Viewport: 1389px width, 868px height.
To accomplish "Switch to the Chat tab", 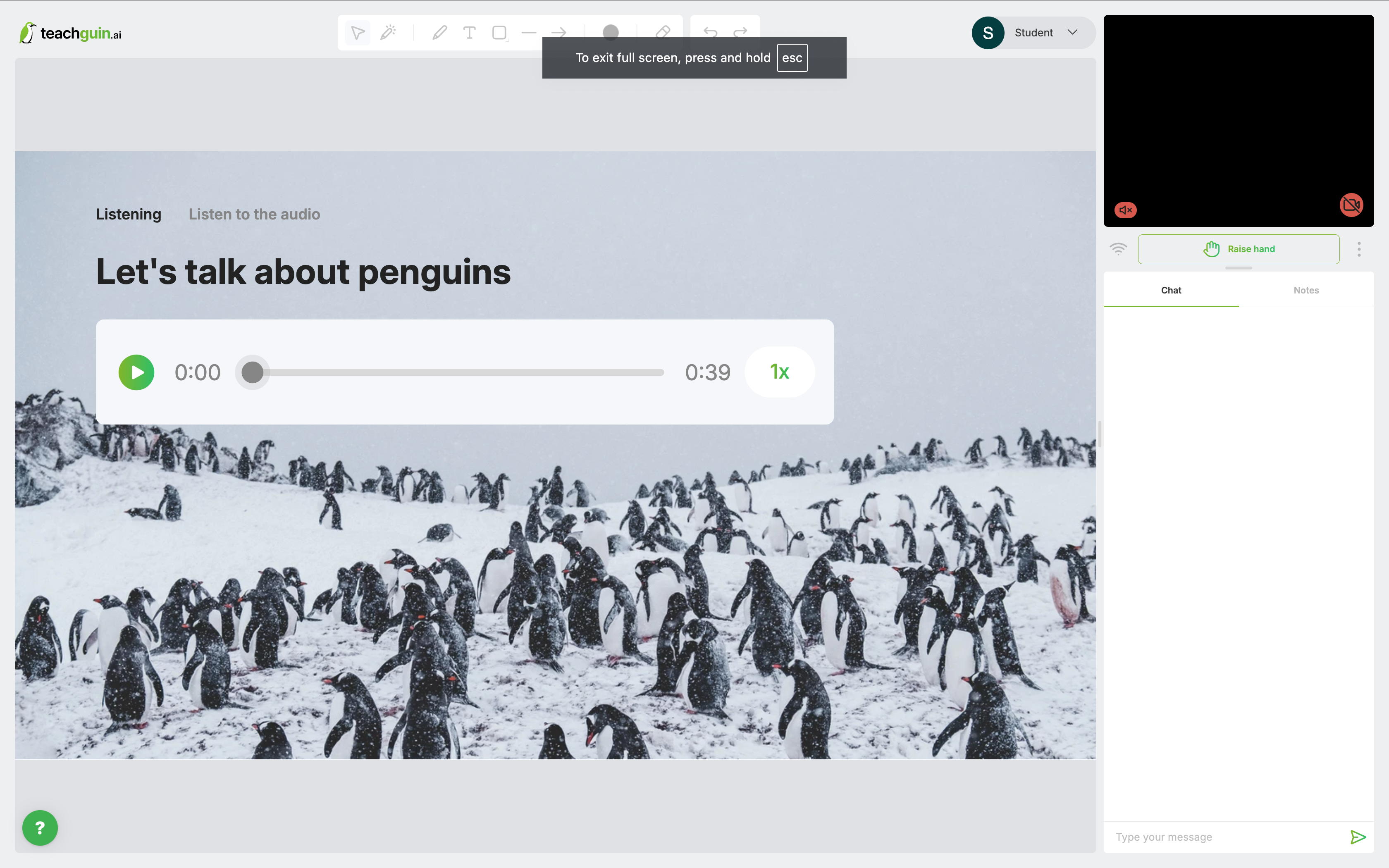I will pyautogui.click(x=1171, y=291).
